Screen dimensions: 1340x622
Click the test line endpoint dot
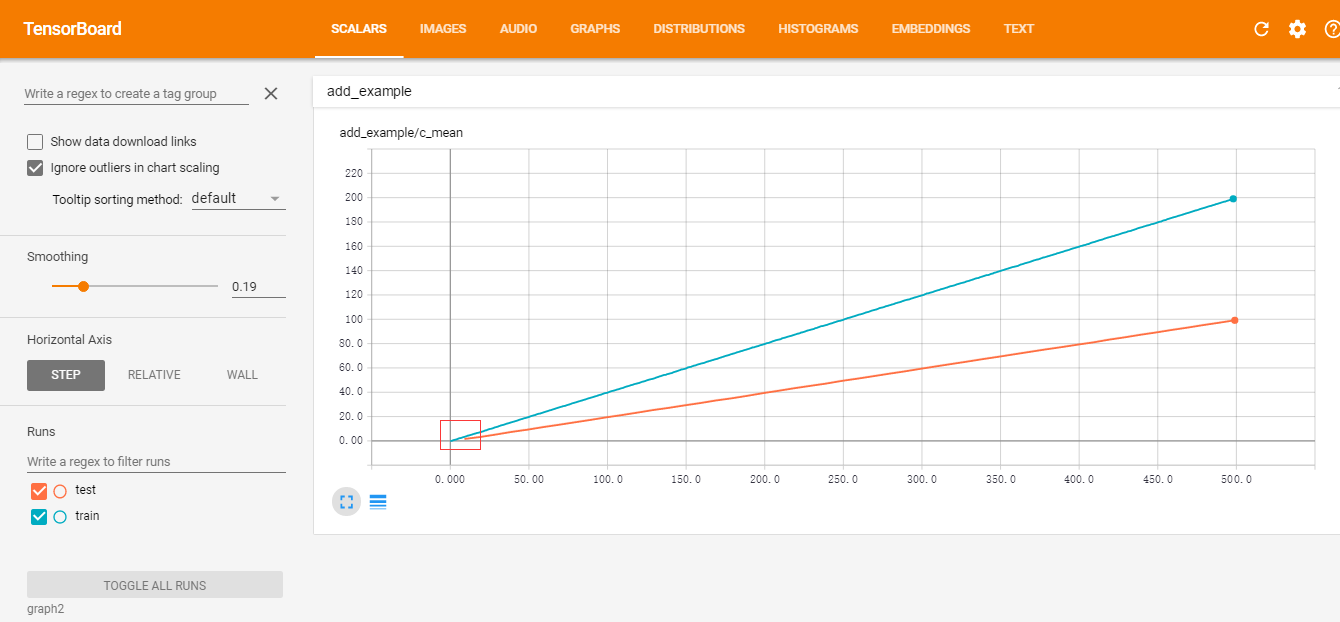tap(1235, 320)
